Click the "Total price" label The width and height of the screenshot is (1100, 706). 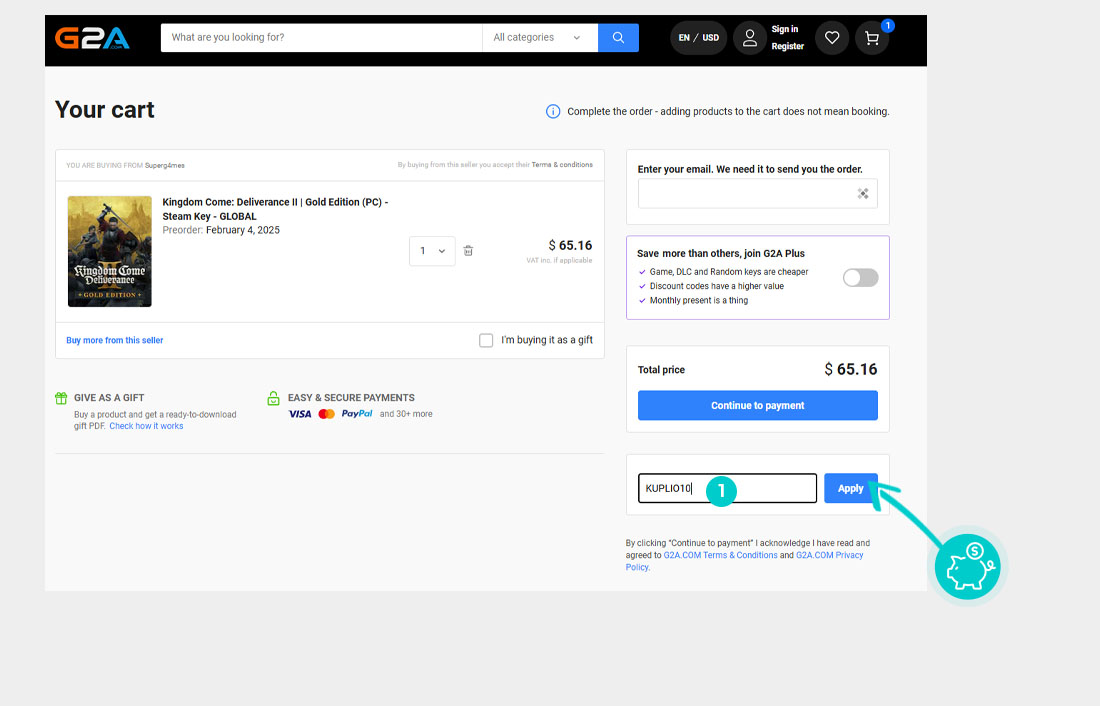pyautogui.click(x=661, y=370)
